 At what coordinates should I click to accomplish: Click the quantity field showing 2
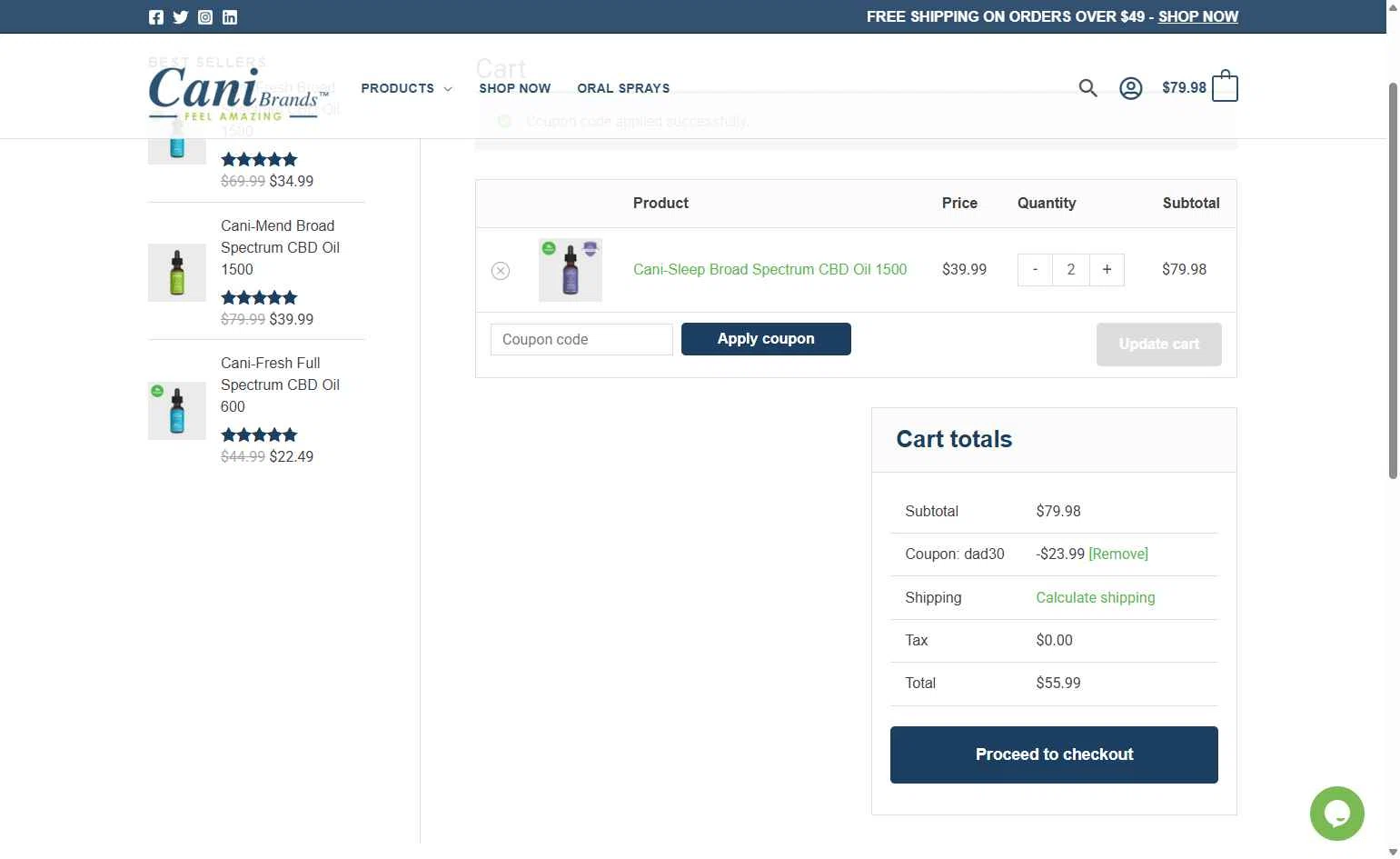(x=1071, y=270)
